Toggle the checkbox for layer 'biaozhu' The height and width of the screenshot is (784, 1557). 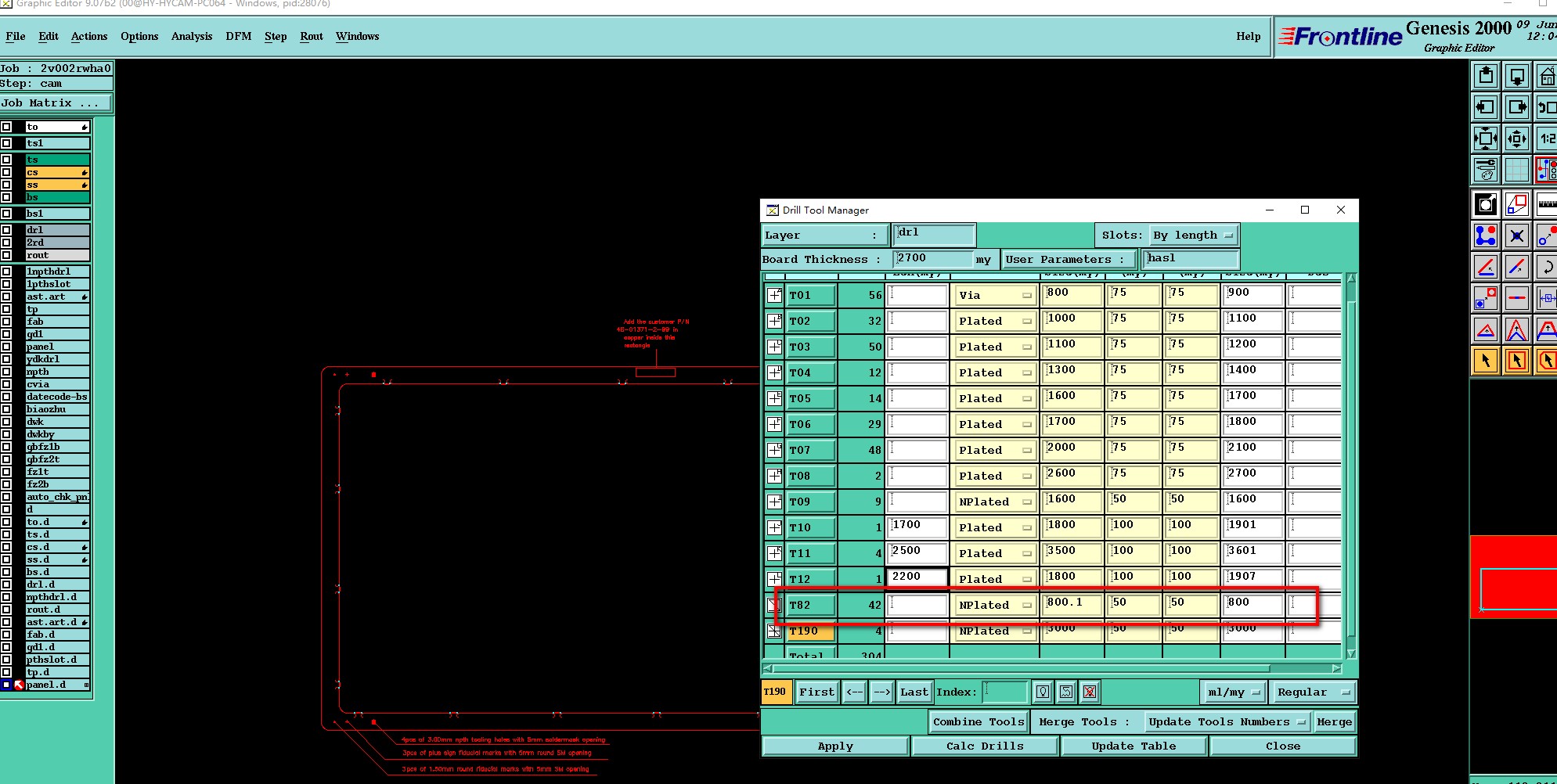(6, 409)
